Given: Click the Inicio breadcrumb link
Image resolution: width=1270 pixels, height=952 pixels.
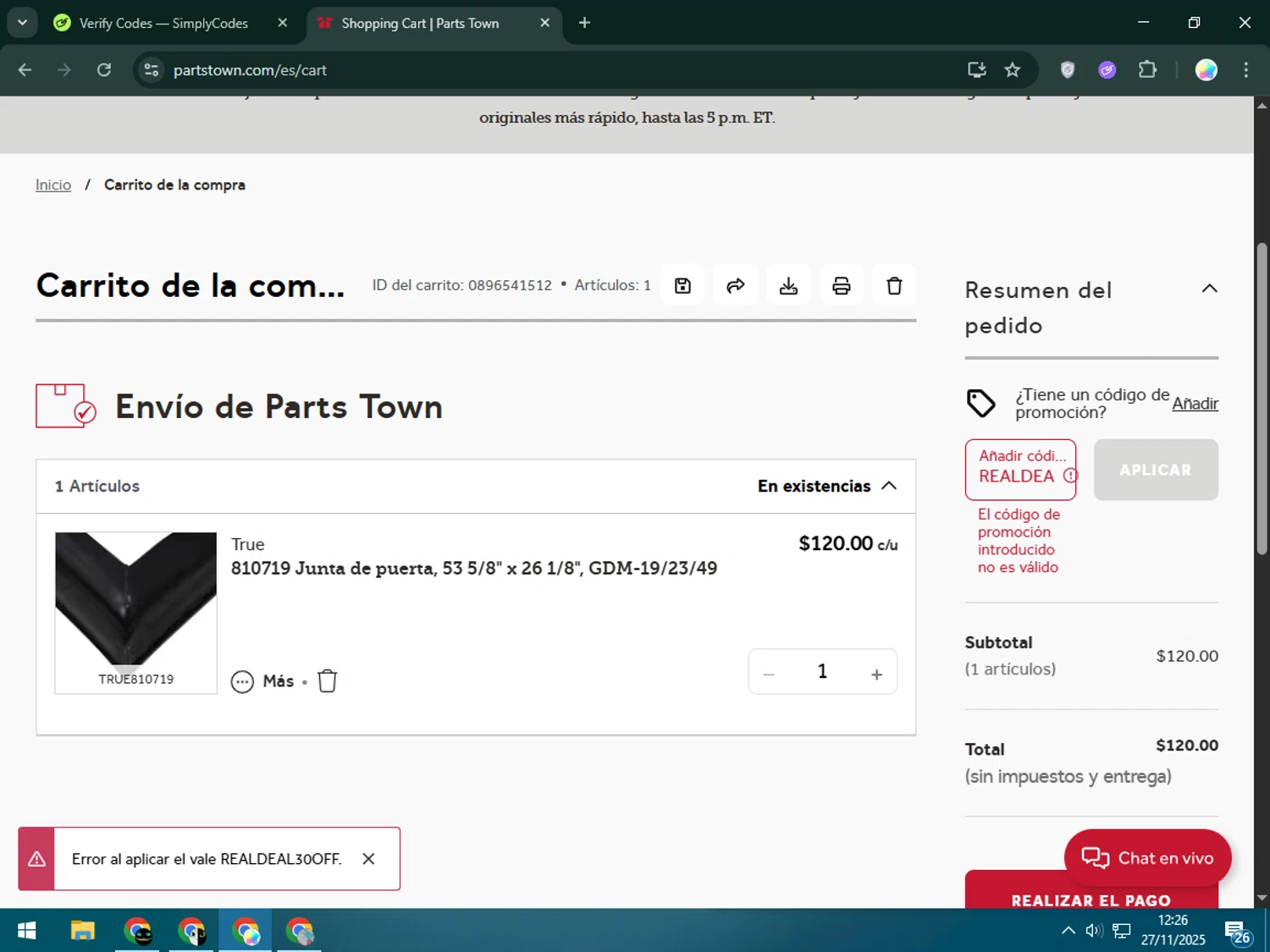Looking at the screenshot, I should tap(53, 184).
